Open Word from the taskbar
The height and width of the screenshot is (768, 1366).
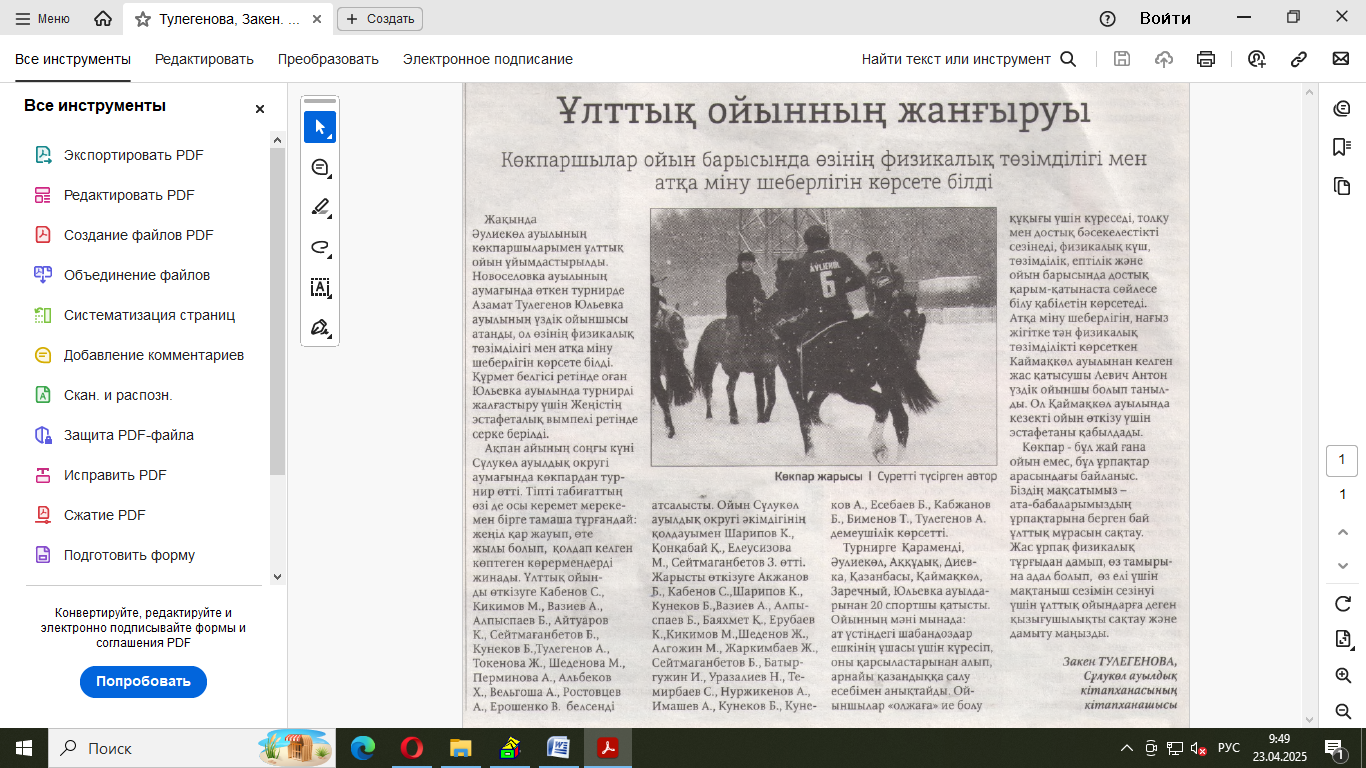(558, 748)
